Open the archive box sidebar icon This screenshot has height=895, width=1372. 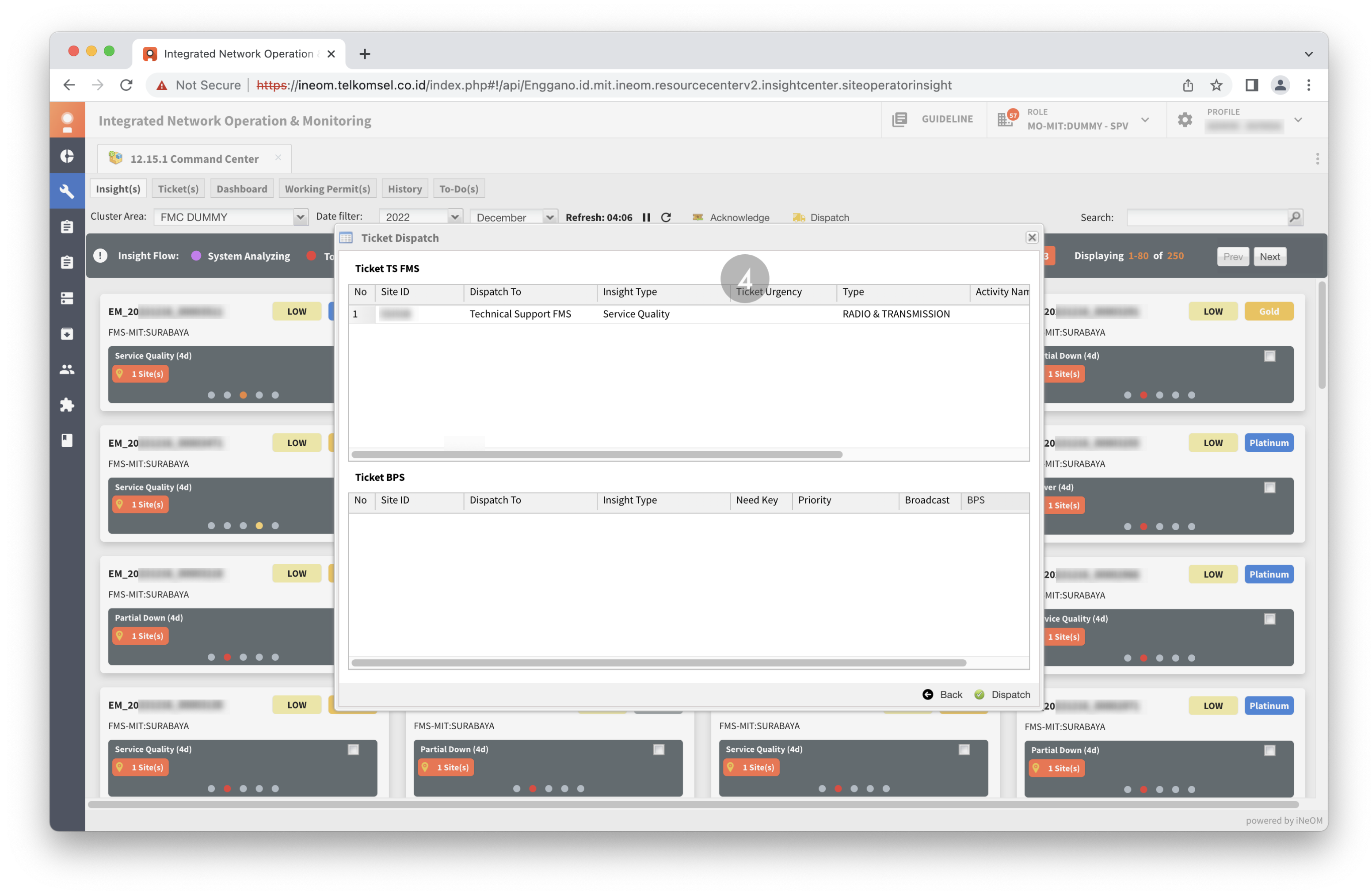67,334
